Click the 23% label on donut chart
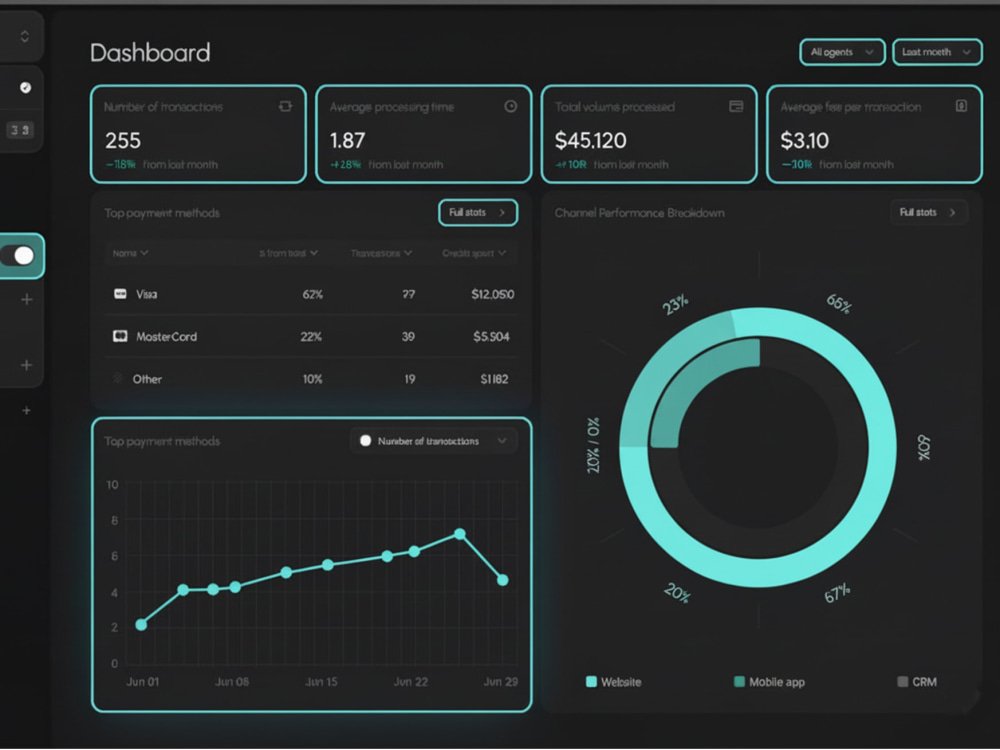Viewport: 1000px width, 750px height. [675, 304]
